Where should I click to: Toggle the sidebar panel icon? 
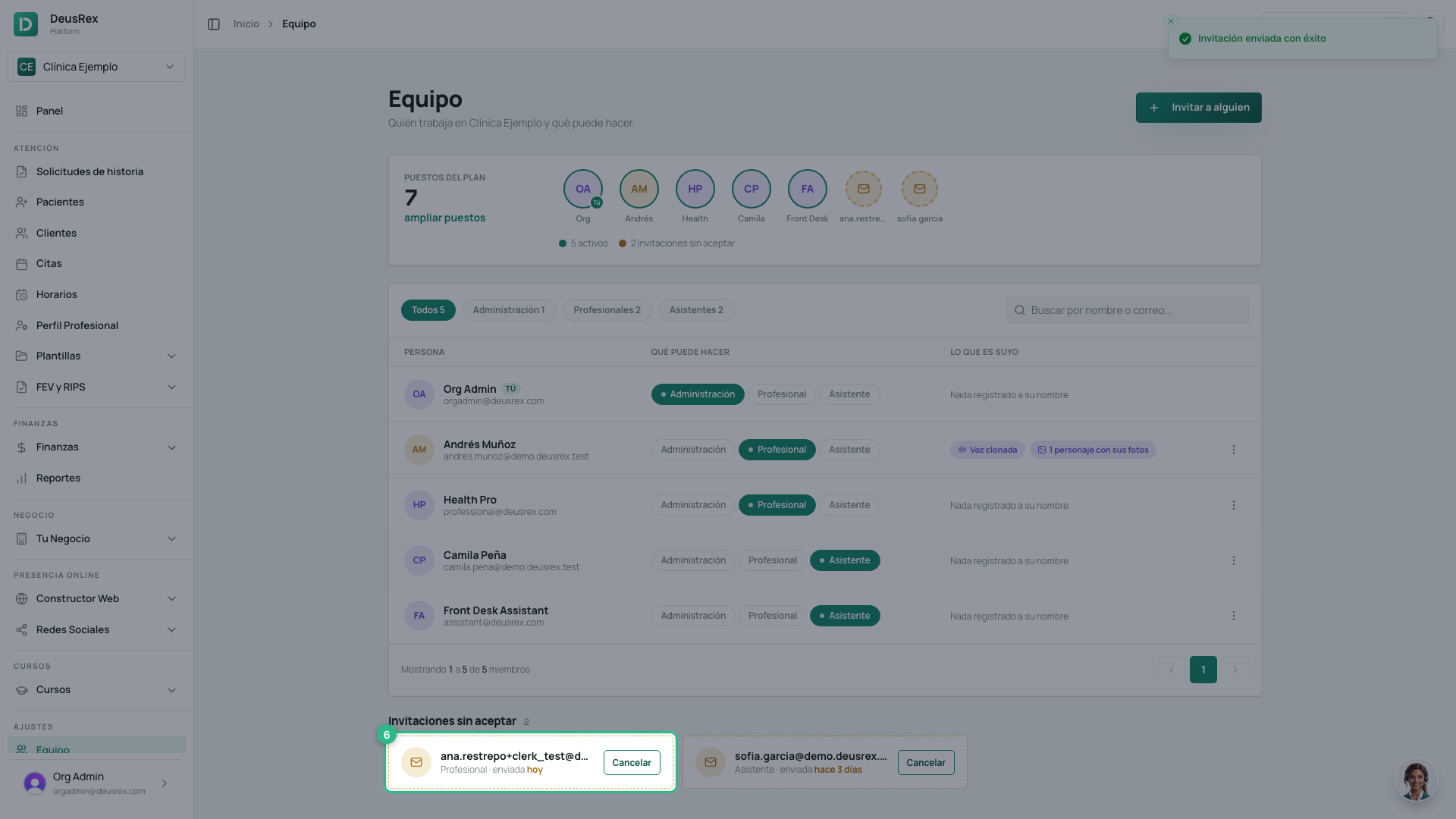pyautogui.click(x=214, y=24)
